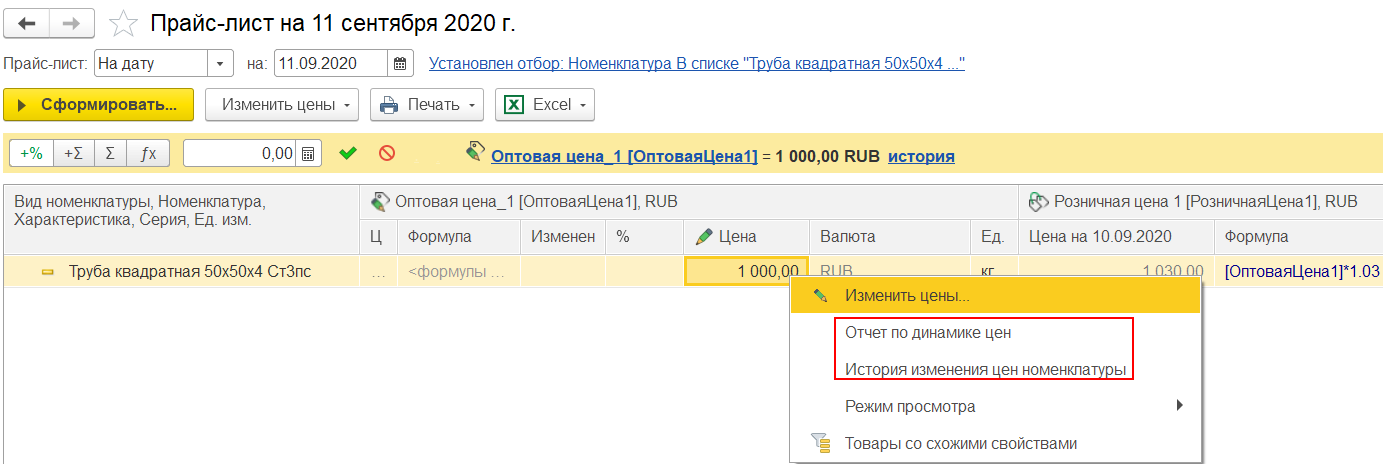Click the +Σ add amount button

(x=72, y=154)
